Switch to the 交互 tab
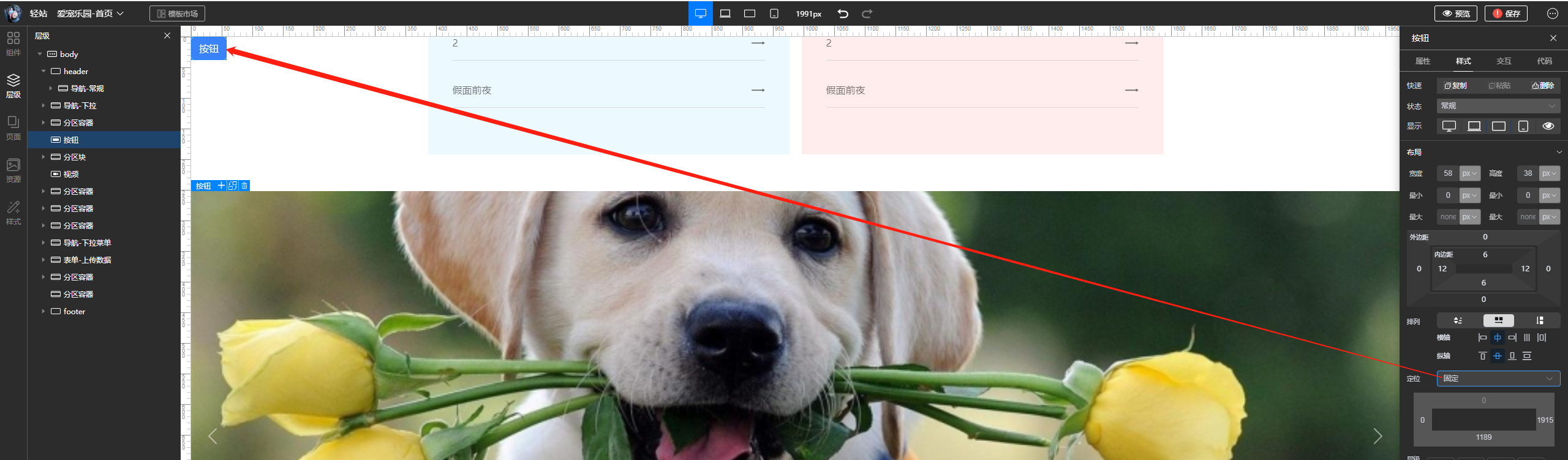The height and width of the screenshot is (460, 1568). tap(1504, 61)
